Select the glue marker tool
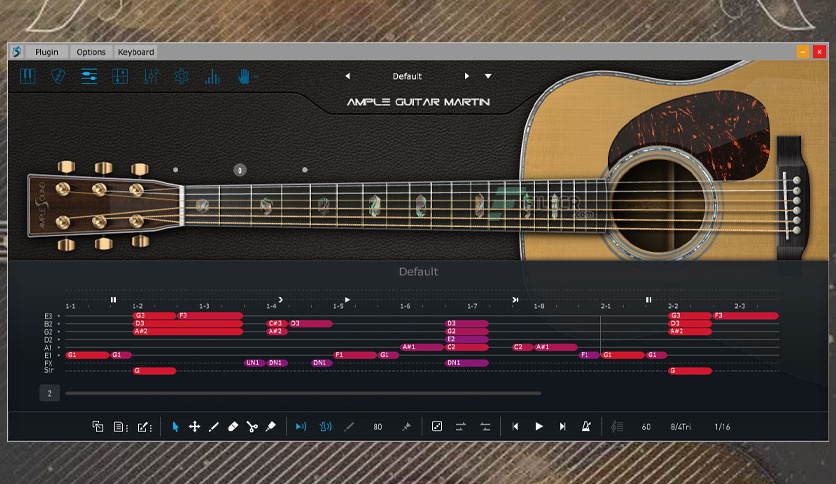Viewport: 836px width, 484px height. point(271,426)
